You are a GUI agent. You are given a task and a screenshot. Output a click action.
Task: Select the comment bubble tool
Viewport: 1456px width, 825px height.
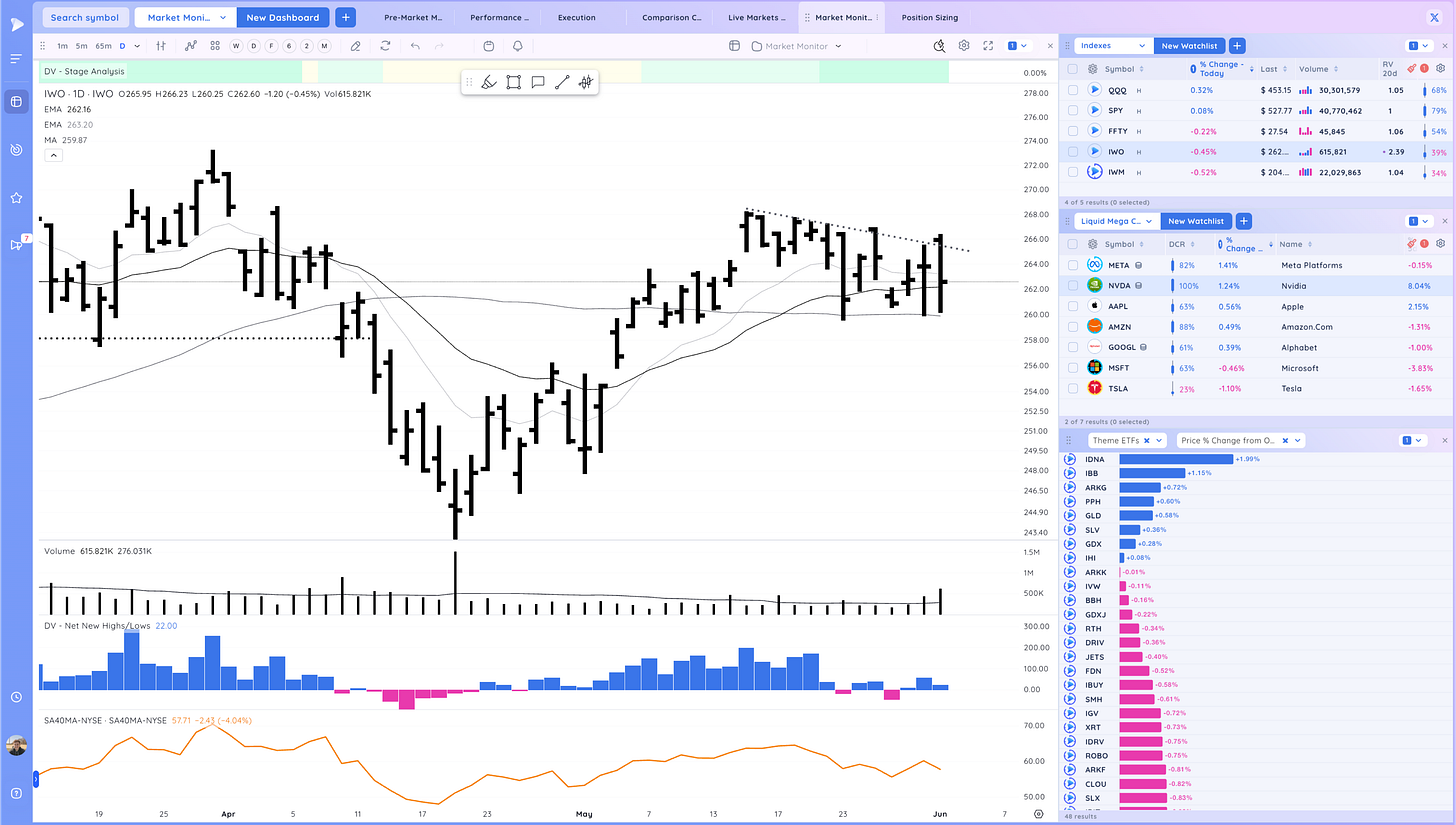(x=538, y=82)
